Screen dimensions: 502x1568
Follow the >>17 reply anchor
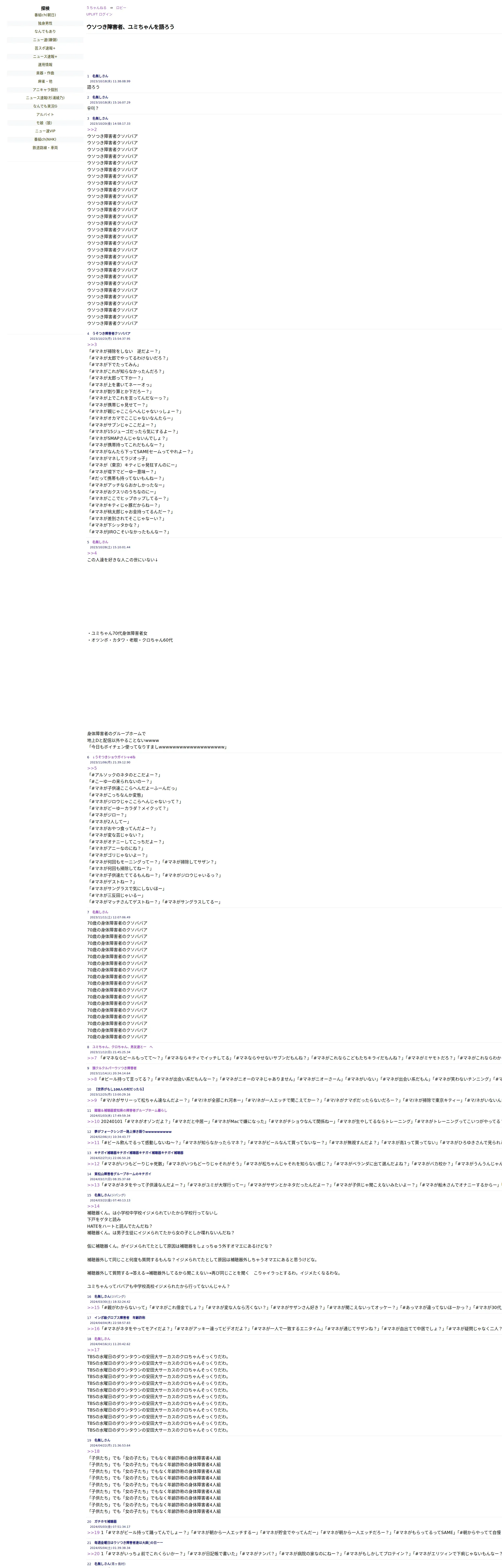(93, 1350)
